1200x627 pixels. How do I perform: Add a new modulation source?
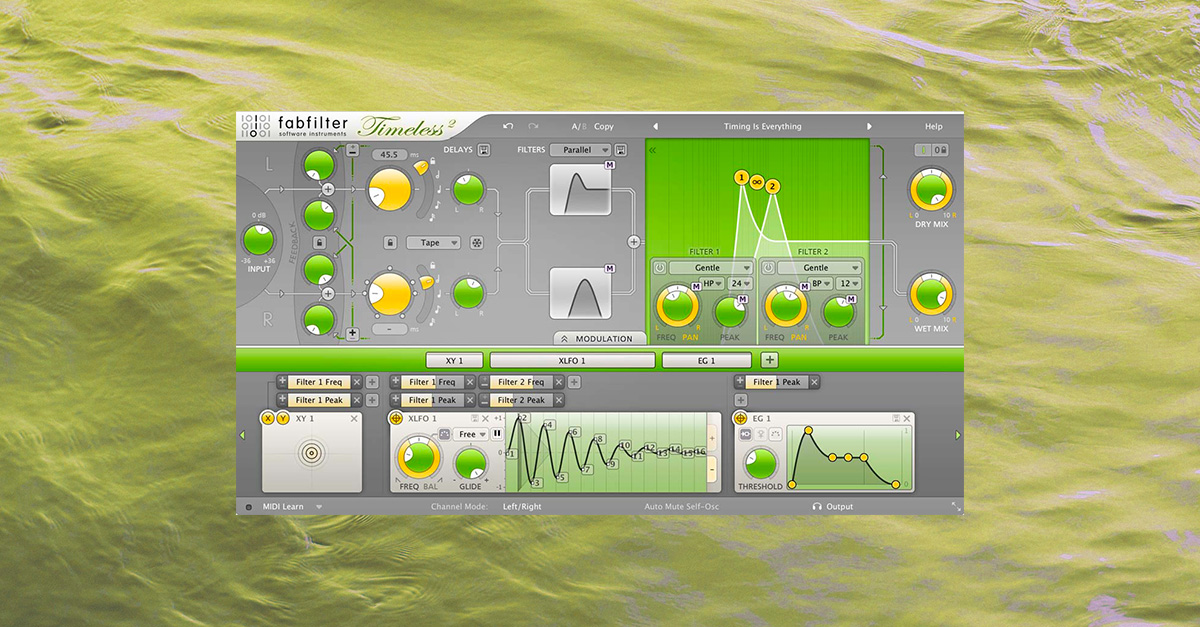click(769, 360)
